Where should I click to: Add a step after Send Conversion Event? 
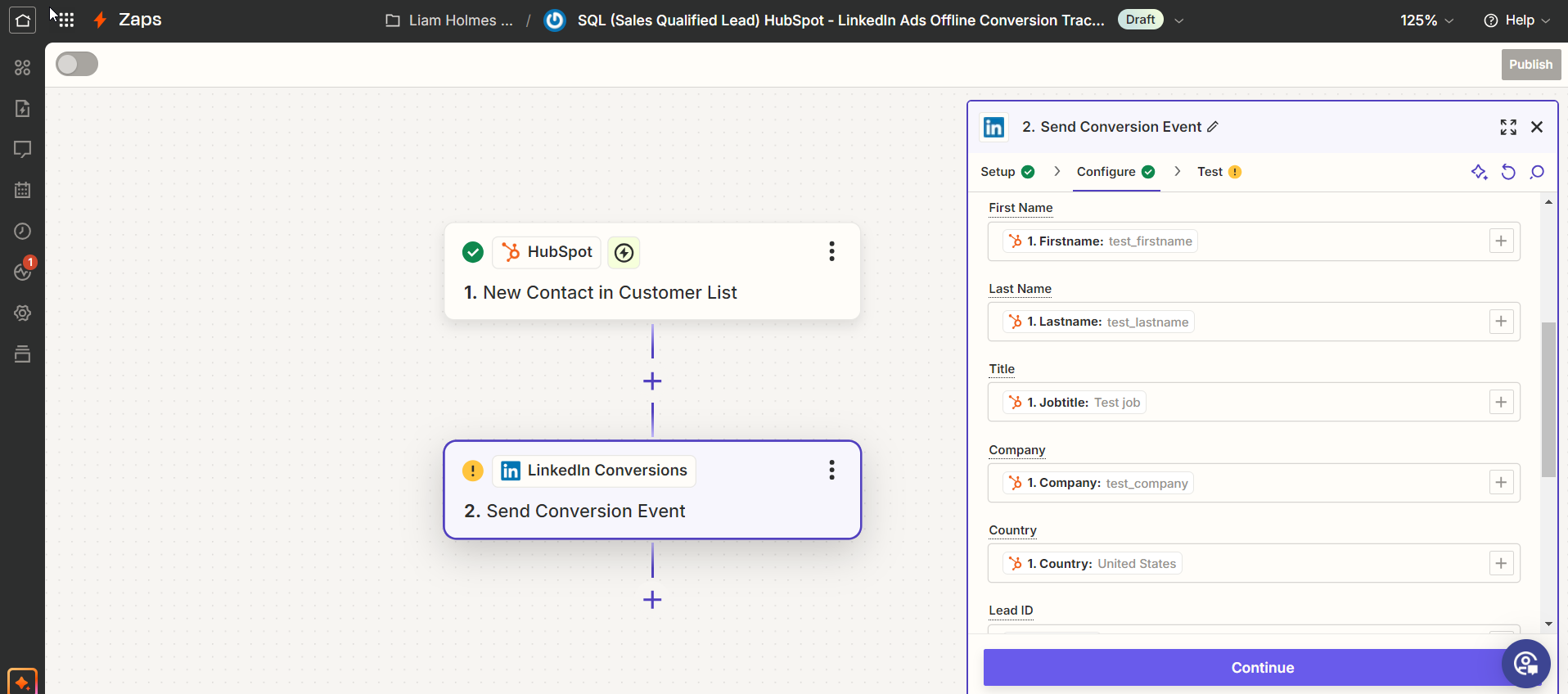coord(652,600)
